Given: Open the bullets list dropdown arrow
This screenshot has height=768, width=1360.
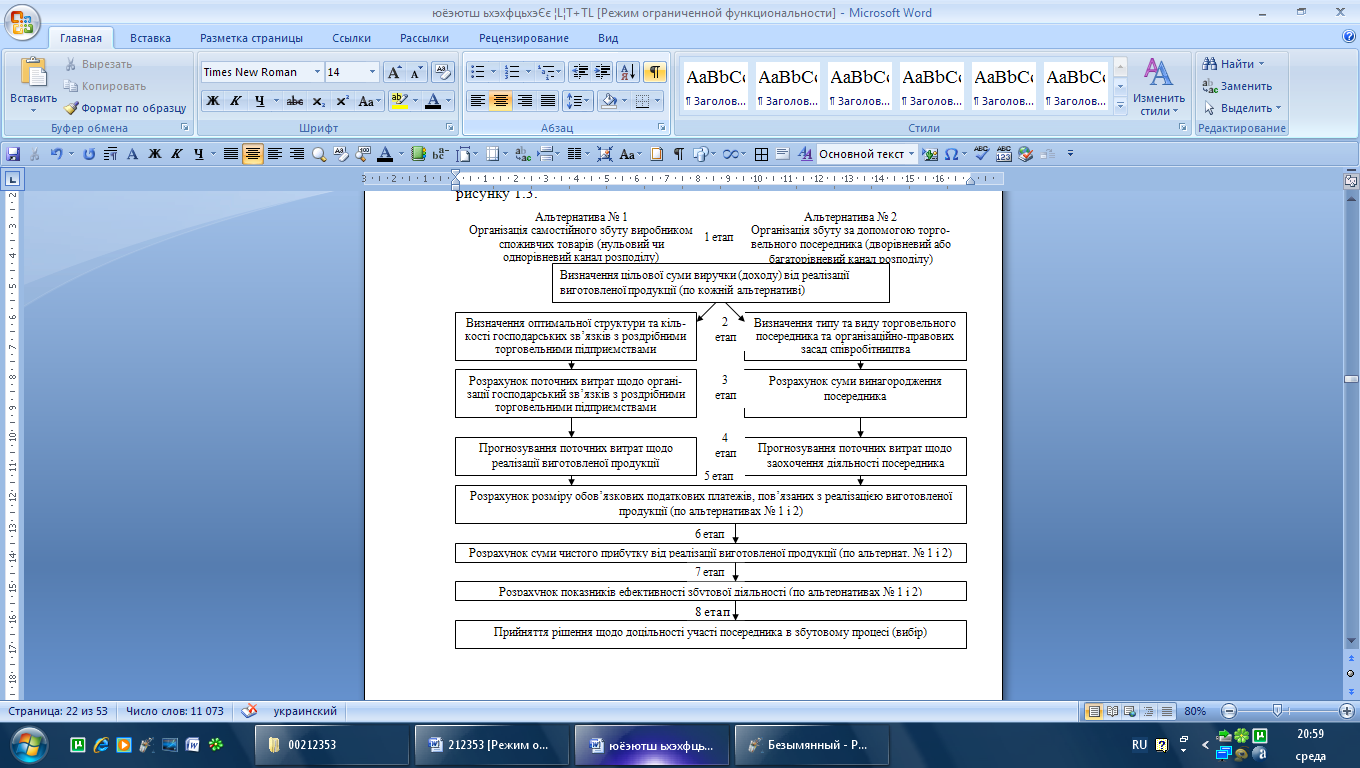Looking at the screenshot, I should click(x=493, y=72).
